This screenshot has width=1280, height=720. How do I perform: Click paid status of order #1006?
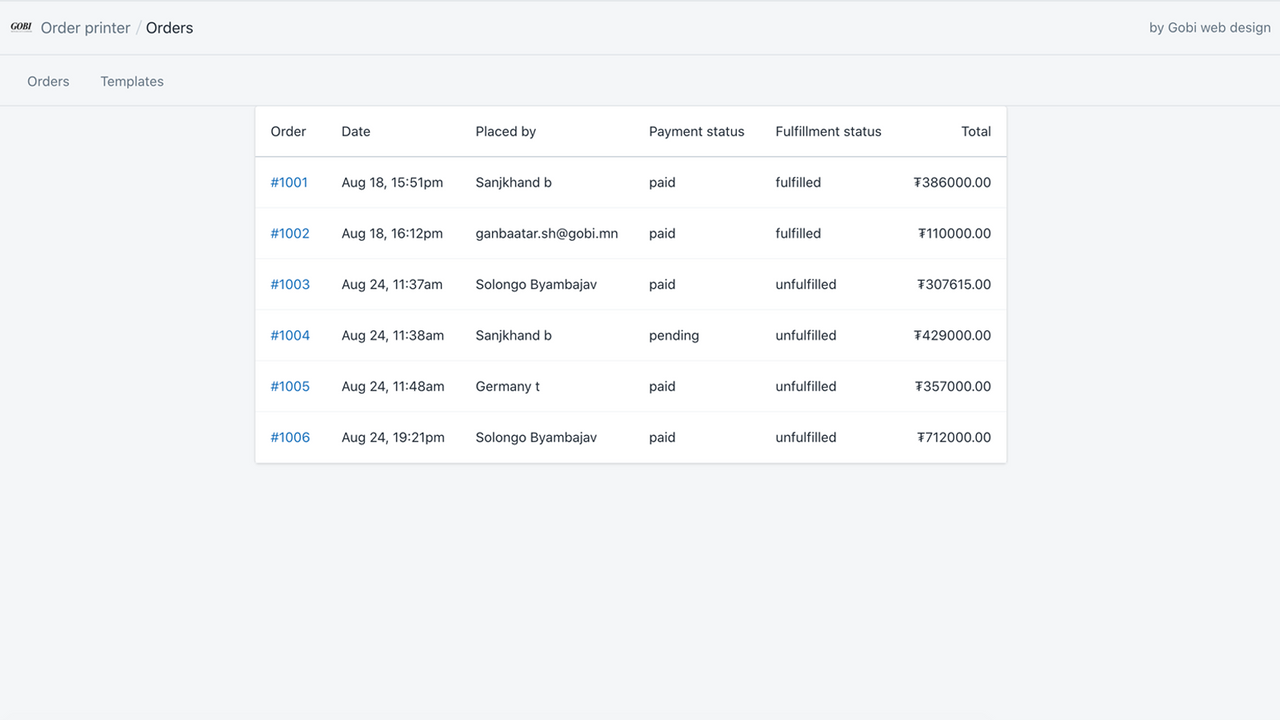(x=662, y=437)
